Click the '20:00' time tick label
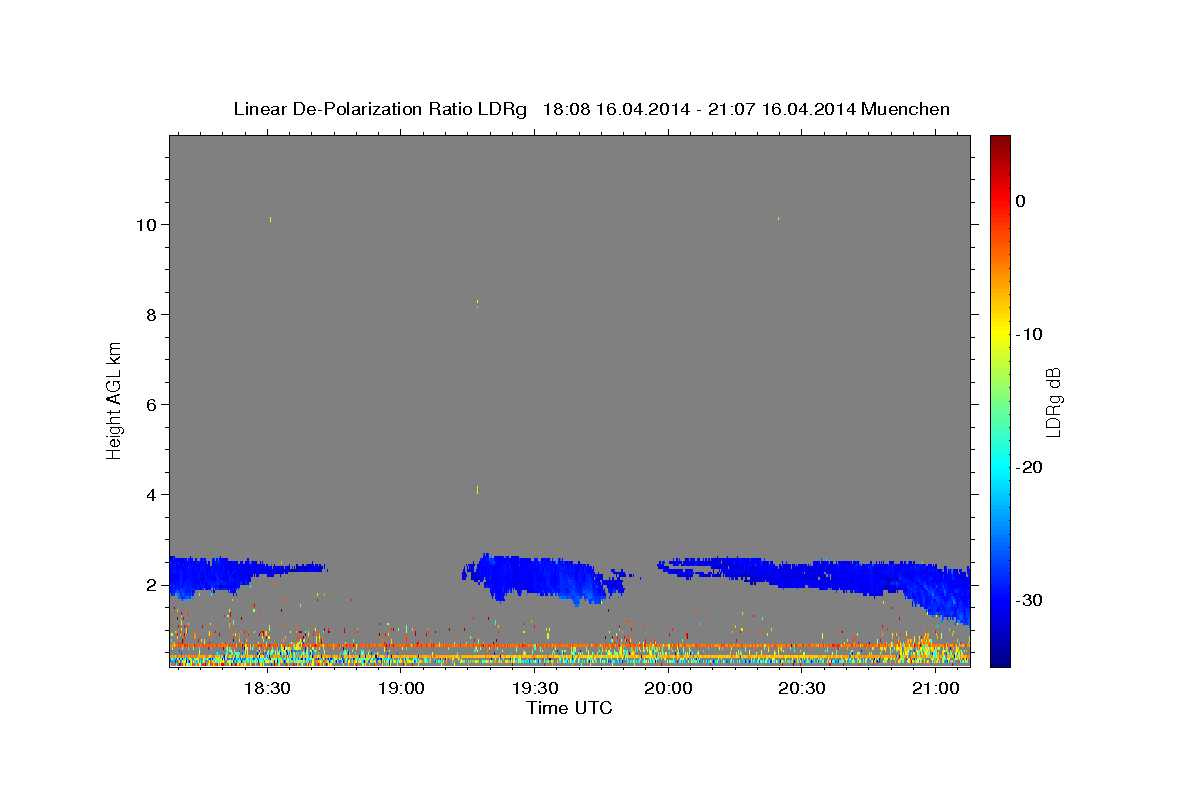 [x=668, y=688]
